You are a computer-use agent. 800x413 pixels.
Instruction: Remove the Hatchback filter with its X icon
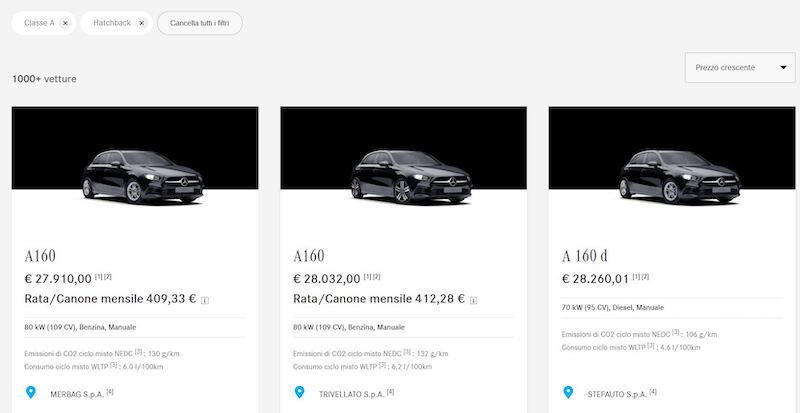[x=142, y=23]
